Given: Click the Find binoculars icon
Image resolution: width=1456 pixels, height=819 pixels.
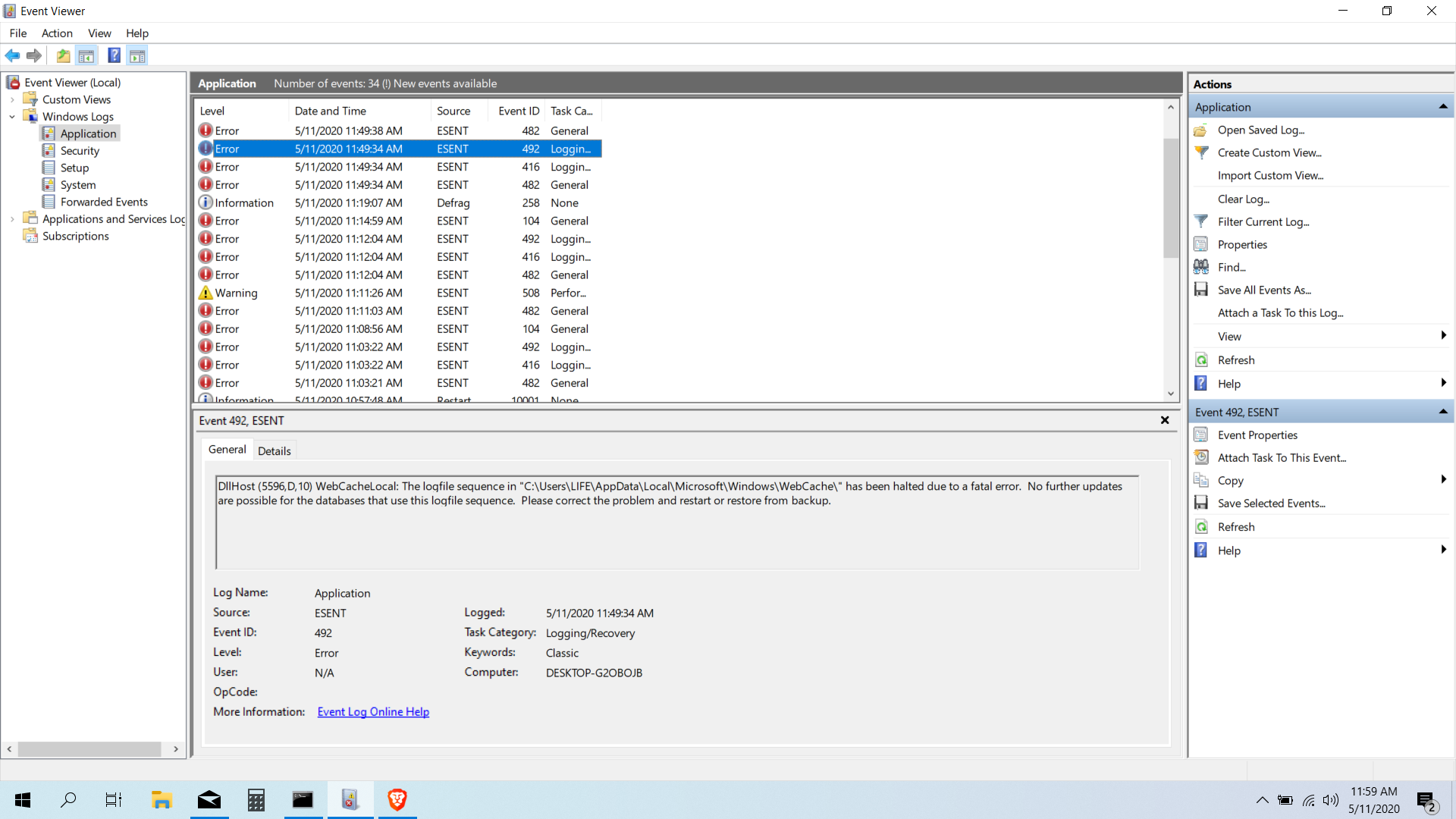Looking at the screenshot, I should point(1201,267).
